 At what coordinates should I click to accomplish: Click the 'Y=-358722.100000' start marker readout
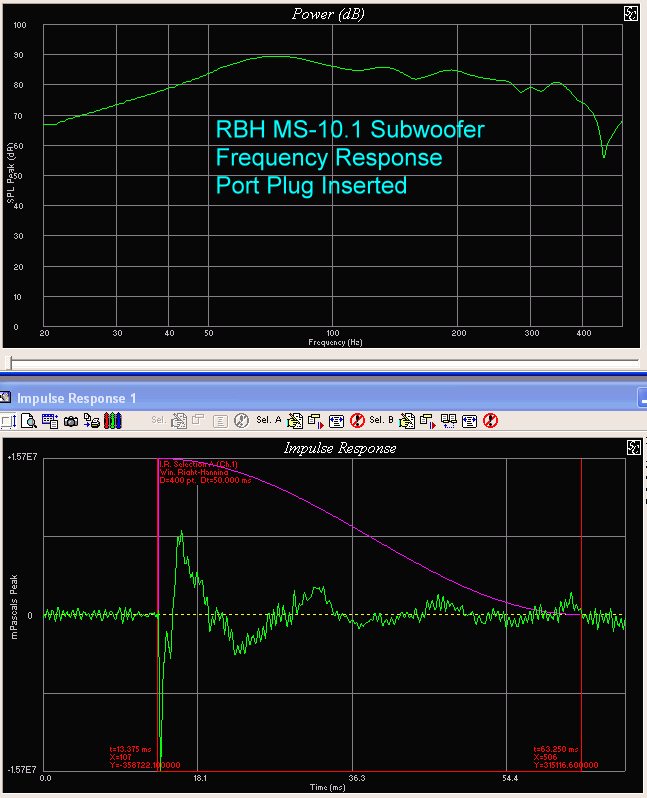click(145, 765)
